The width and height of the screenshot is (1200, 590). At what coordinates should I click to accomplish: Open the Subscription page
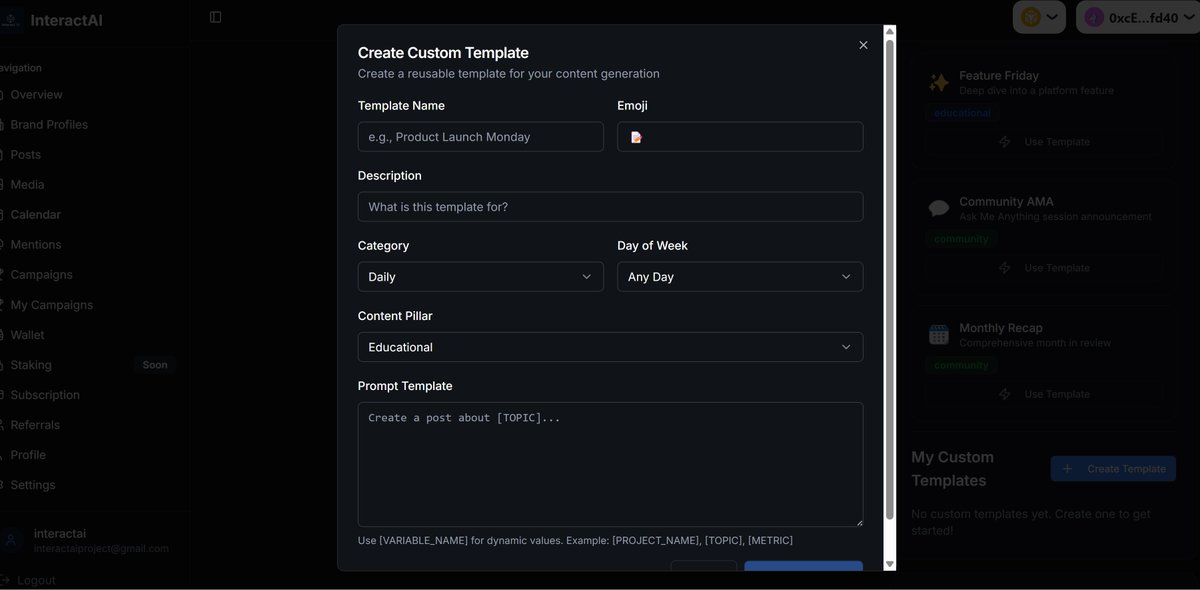45,395
